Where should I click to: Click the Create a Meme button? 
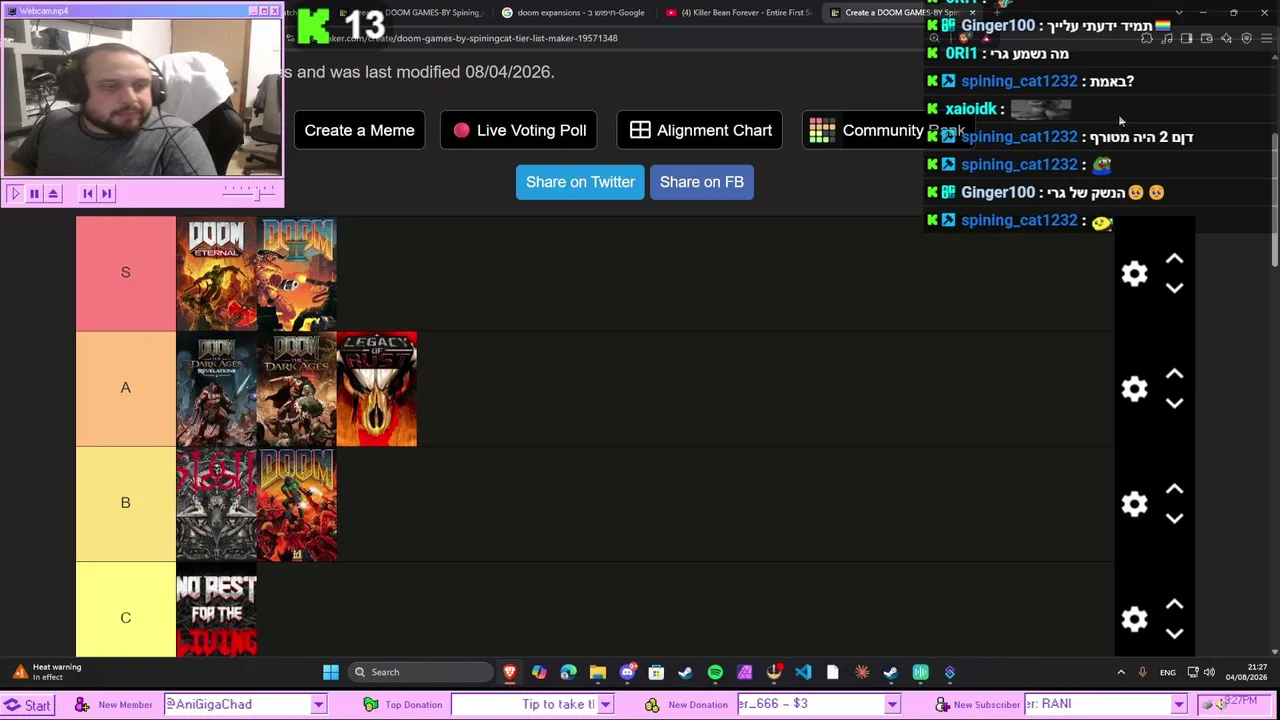[x=359, y=130]
